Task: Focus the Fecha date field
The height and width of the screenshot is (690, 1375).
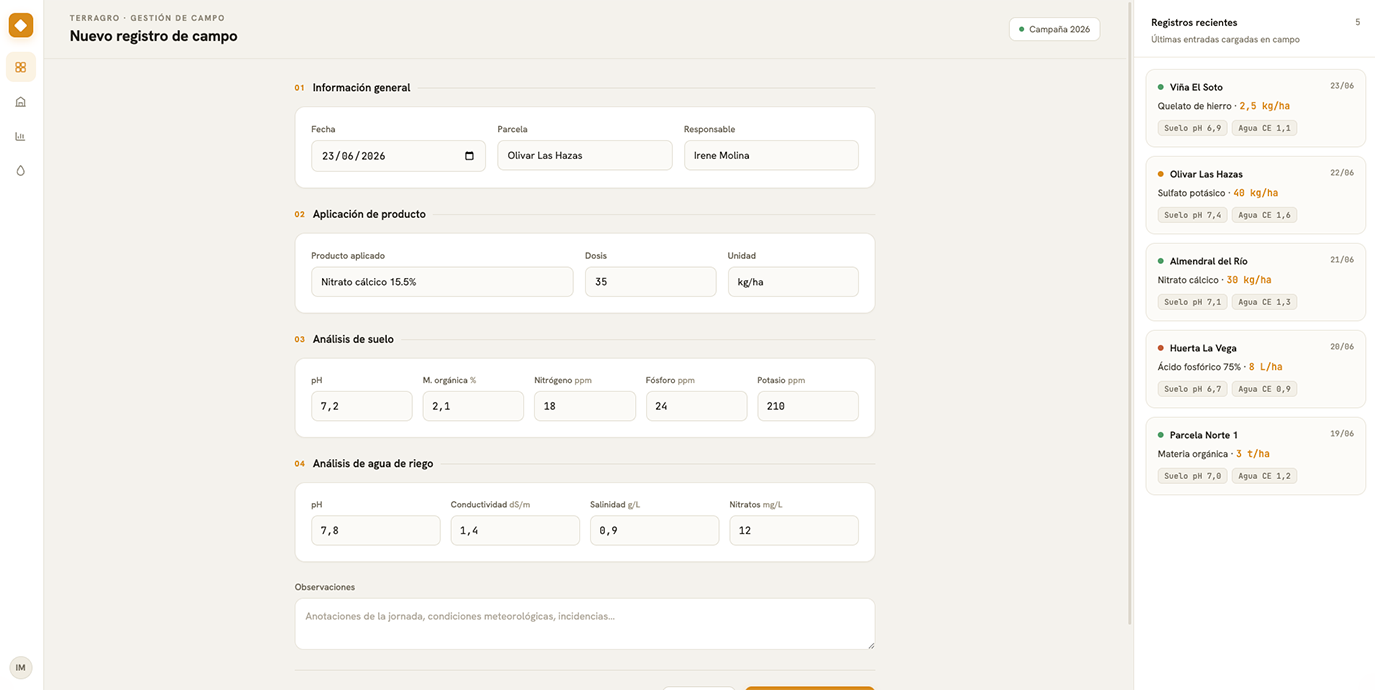Action: tap(398, 156)
